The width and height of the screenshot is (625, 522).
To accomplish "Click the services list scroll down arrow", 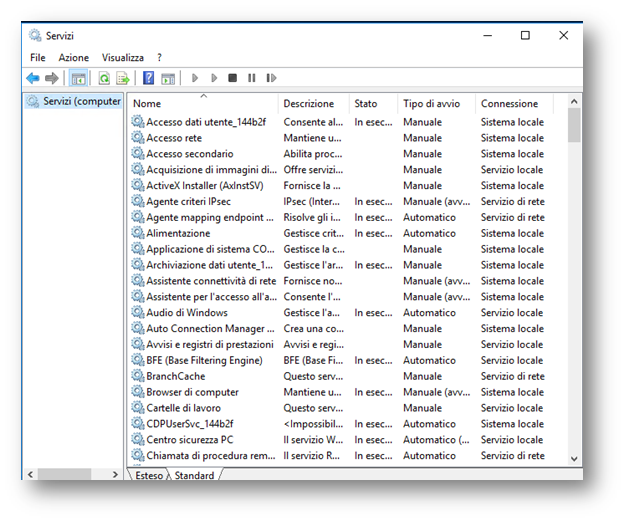I will coord(574,459).
